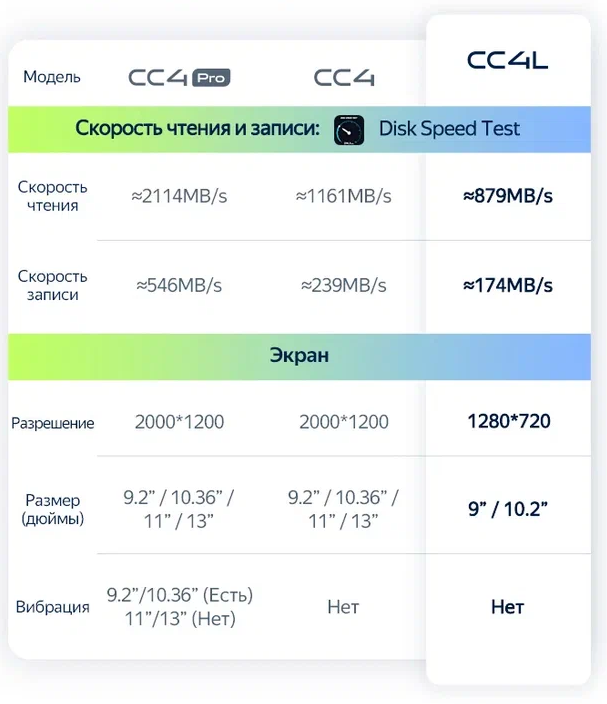Click the 9" / 10.2" size value
This screenshot has height=704, width=607.
(508, 509)
